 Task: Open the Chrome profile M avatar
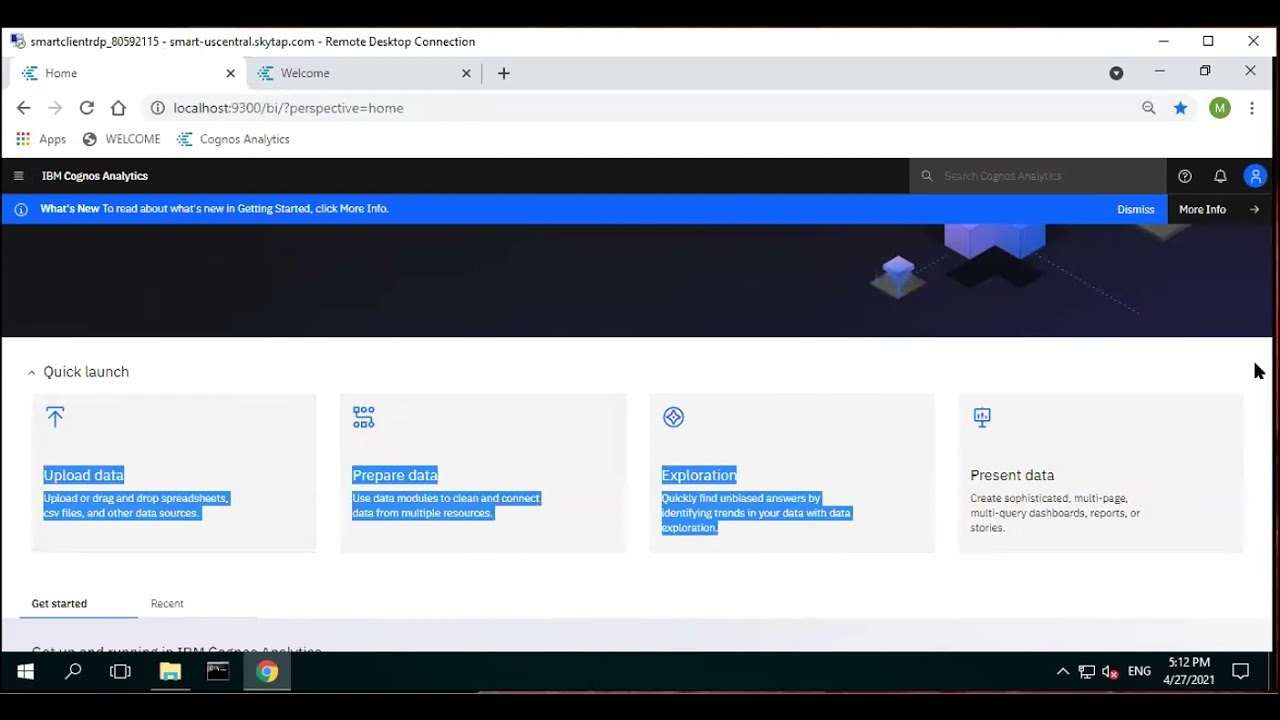click(1220, 108)
